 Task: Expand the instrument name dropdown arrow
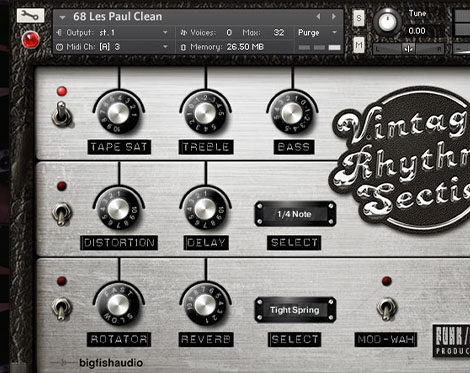[62, 17]
